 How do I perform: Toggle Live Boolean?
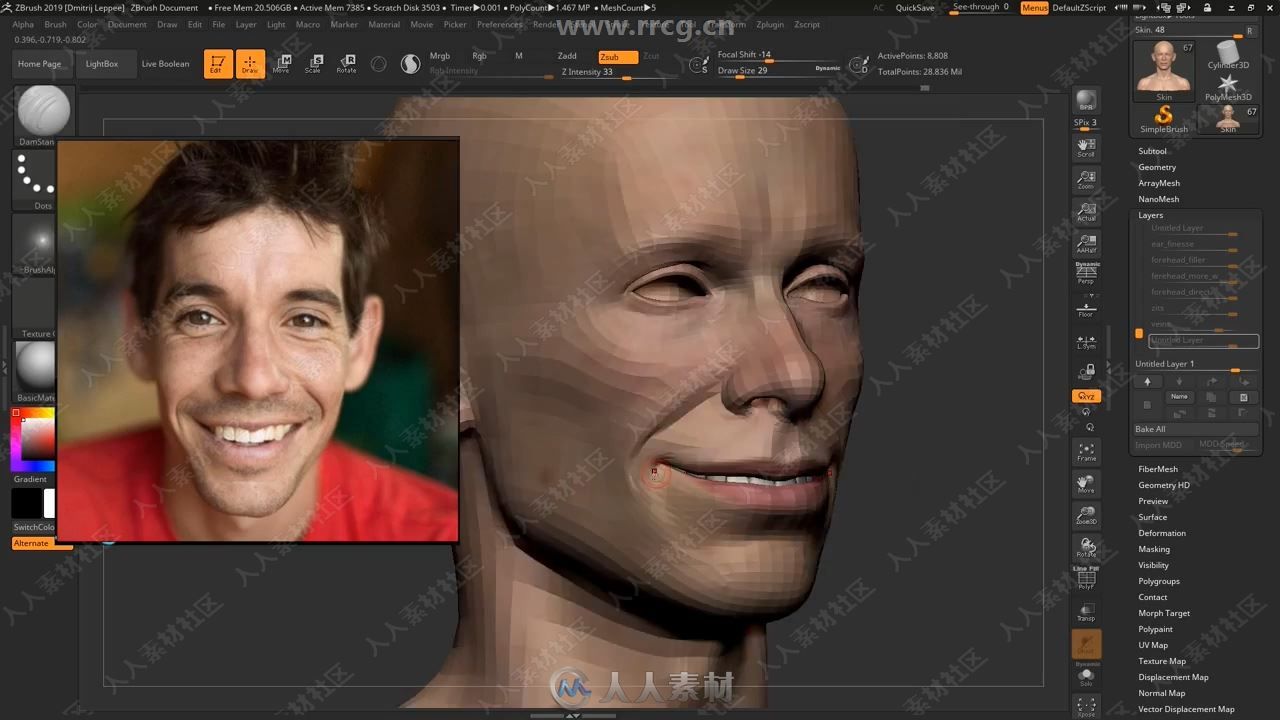point(165,64)
